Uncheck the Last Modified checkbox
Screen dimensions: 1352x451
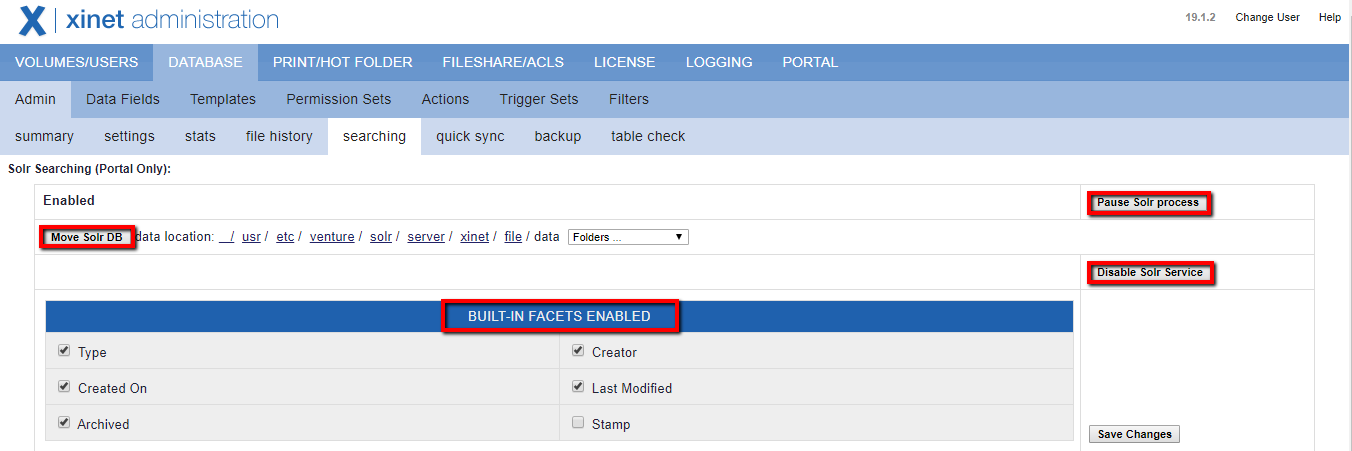tap(578, 387)
